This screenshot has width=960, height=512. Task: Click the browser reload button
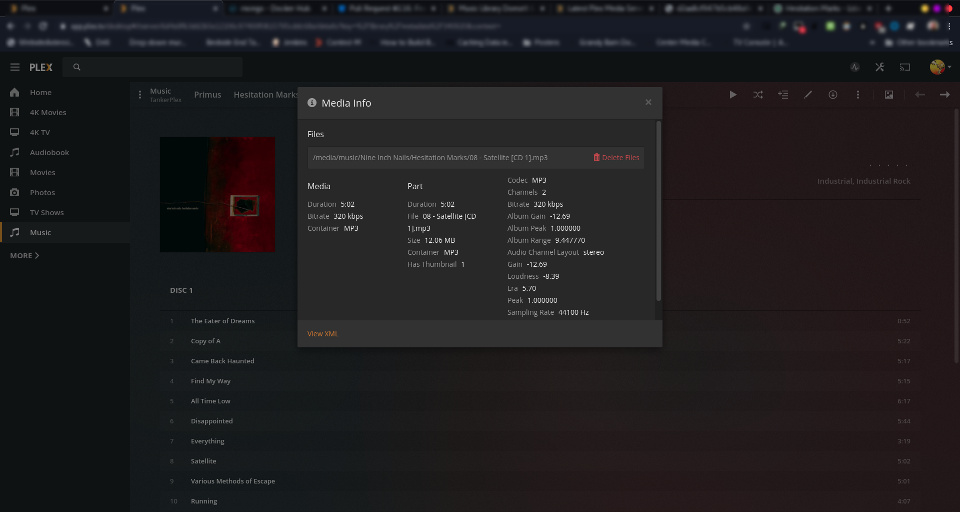click(43, 26)
